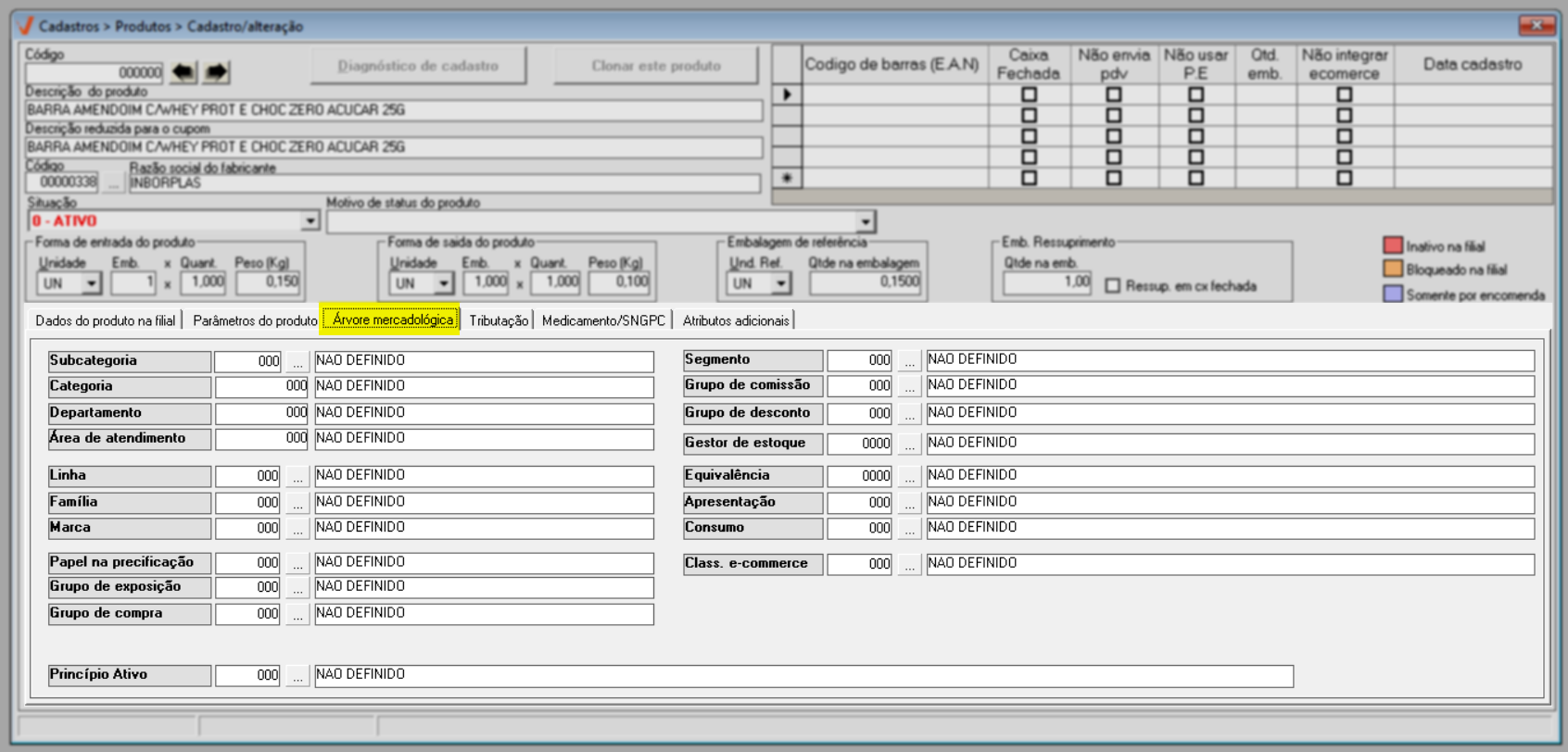Switch to the Tributação tab
This screenshot has width=1568, height=752.
click(x=499, y=320)
